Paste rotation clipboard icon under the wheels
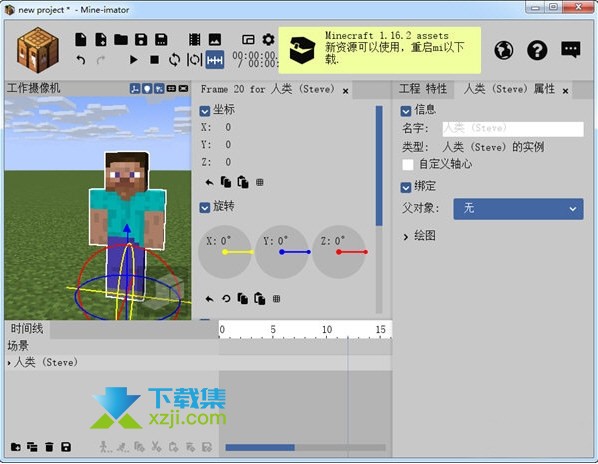The image size is (598, 464). [x=260, y=299]
